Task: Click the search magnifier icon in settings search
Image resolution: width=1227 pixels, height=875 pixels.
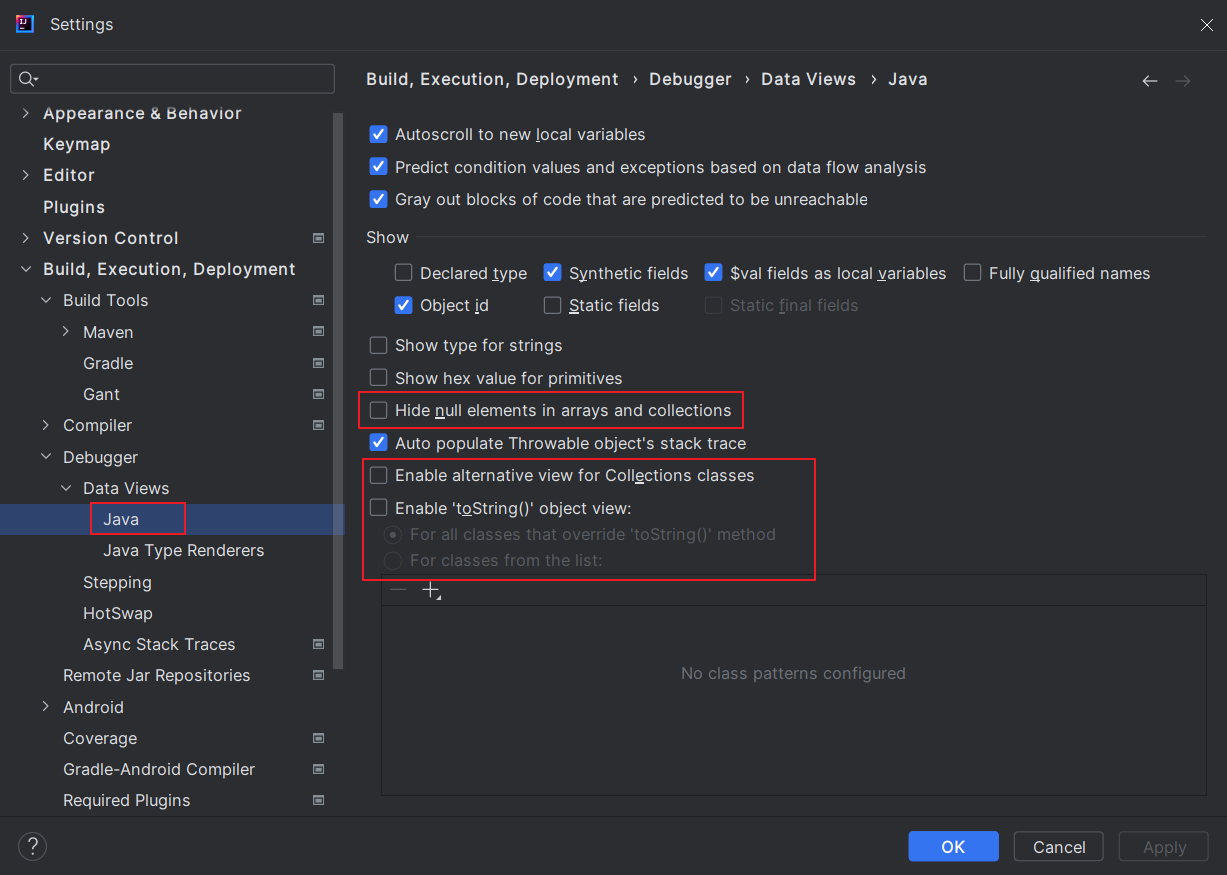Action: 27,79
